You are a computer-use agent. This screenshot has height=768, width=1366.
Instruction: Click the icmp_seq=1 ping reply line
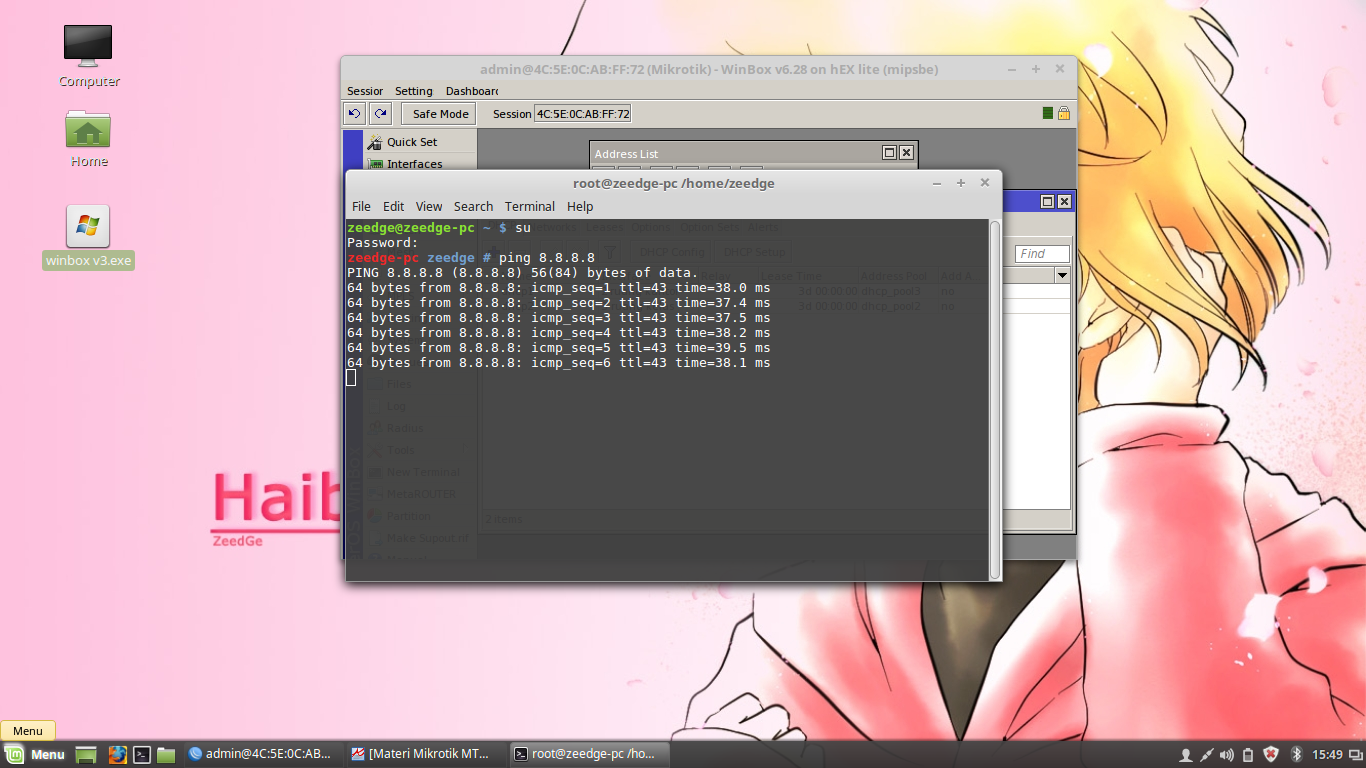(559, 288)
